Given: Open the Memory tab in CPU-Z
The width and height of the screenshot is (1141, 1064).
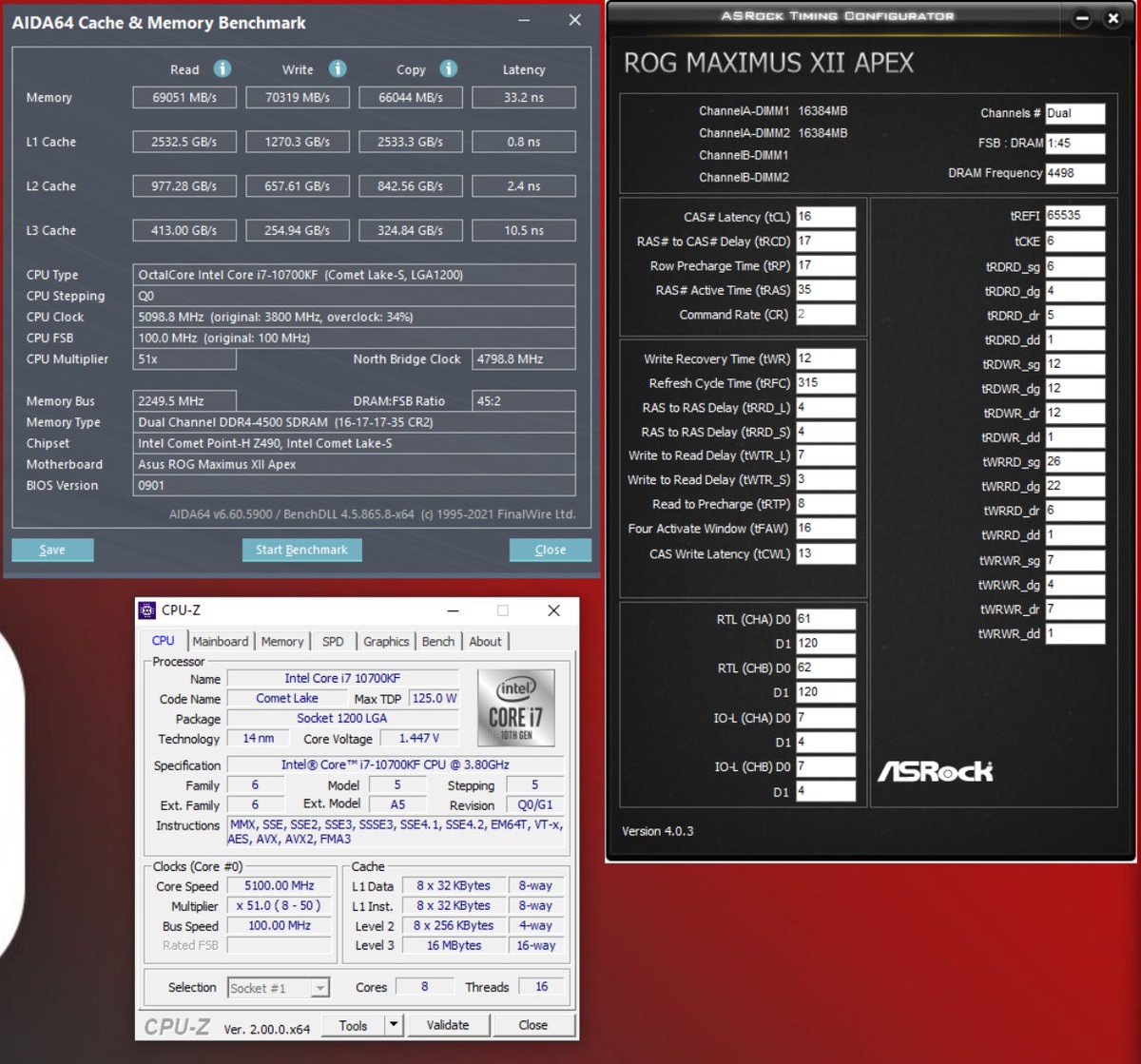Looking at the screenshot, I should point(282,642).
